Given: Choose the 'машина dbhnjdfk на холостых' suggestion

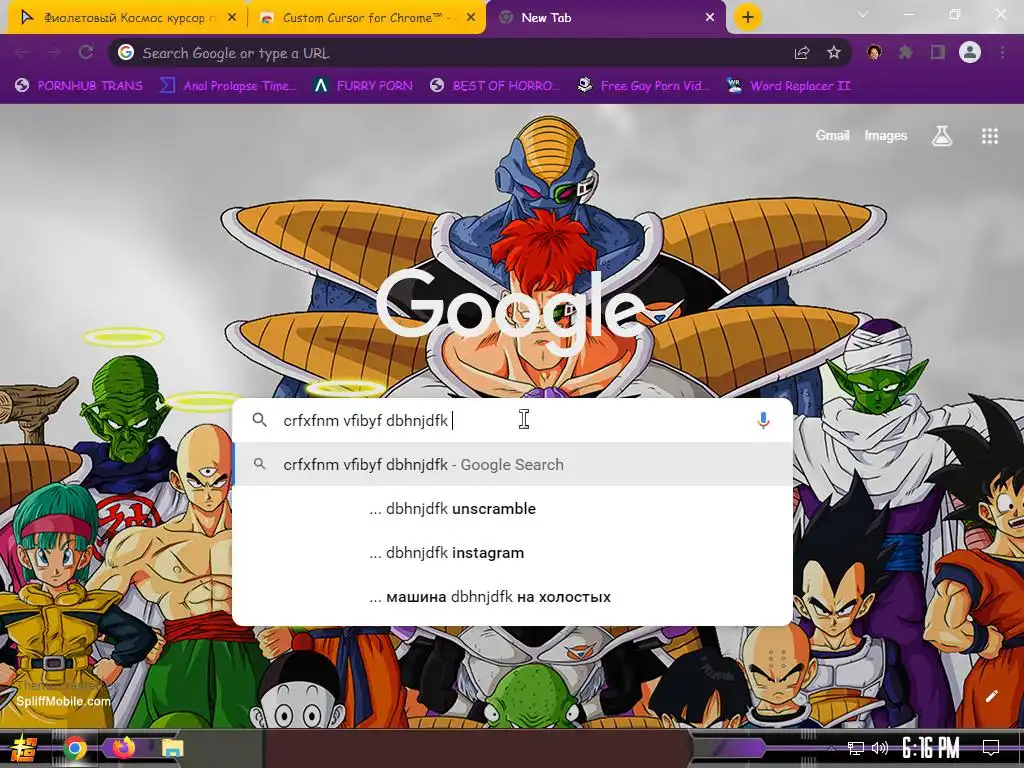Looking at the screenshot, I should click(513, 596).
